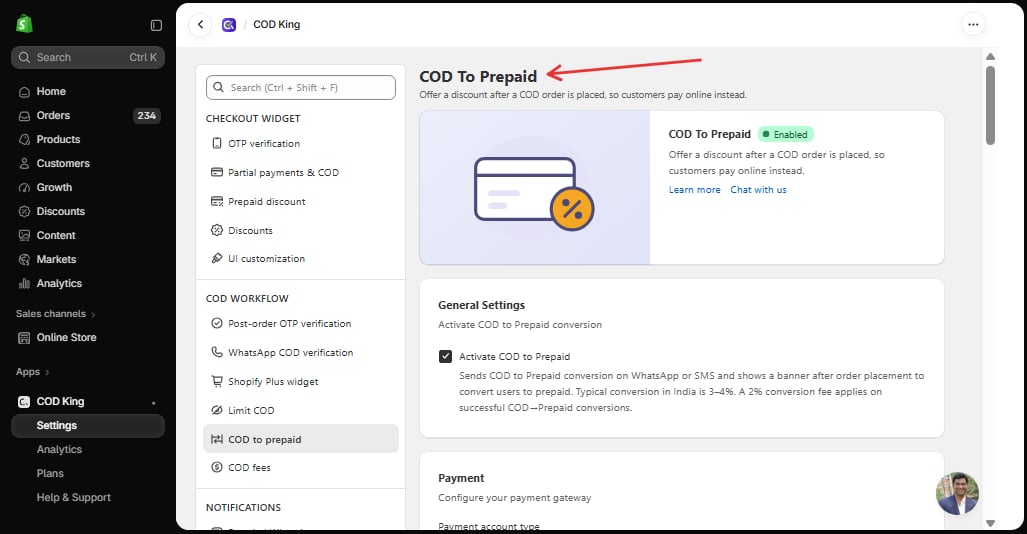
Task: Click the COD WORKFLOW section label
Action: 247,299
